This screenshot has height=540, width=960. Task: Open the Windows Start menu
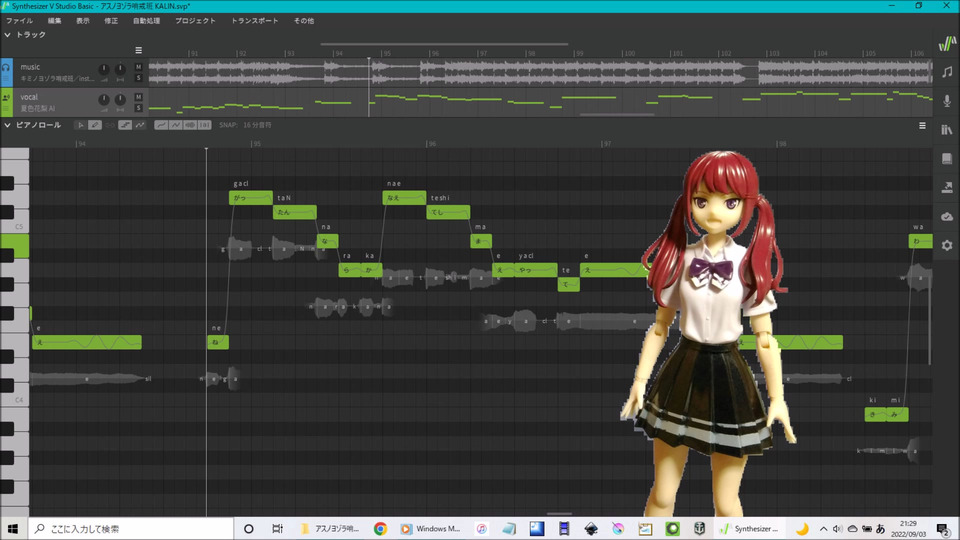coord(13,528)
